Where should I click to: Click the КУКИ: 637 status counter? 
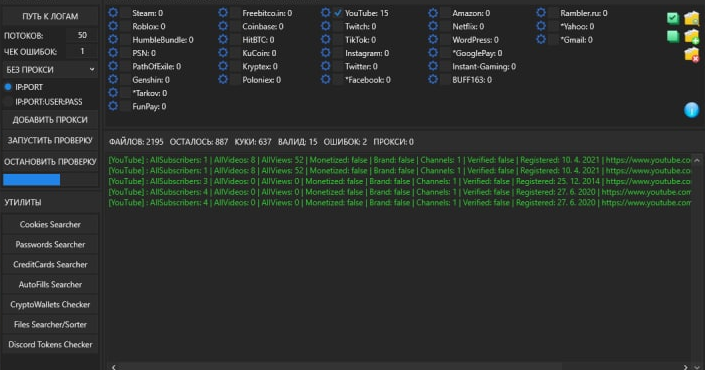[253, 142]
